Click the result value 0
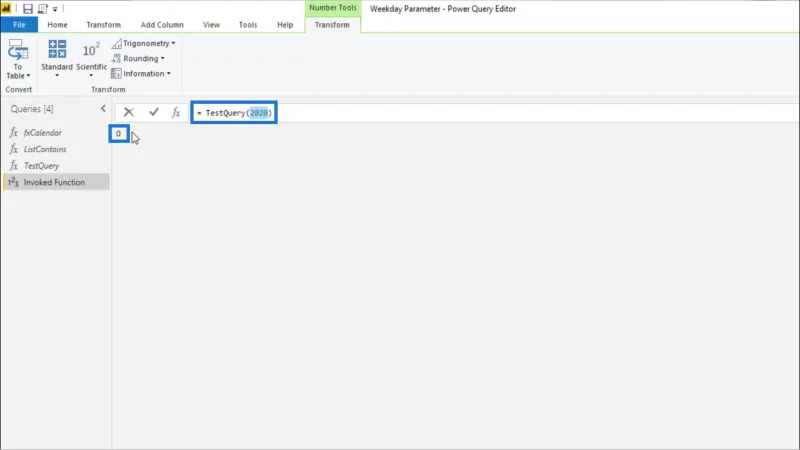 coord(118,134)
